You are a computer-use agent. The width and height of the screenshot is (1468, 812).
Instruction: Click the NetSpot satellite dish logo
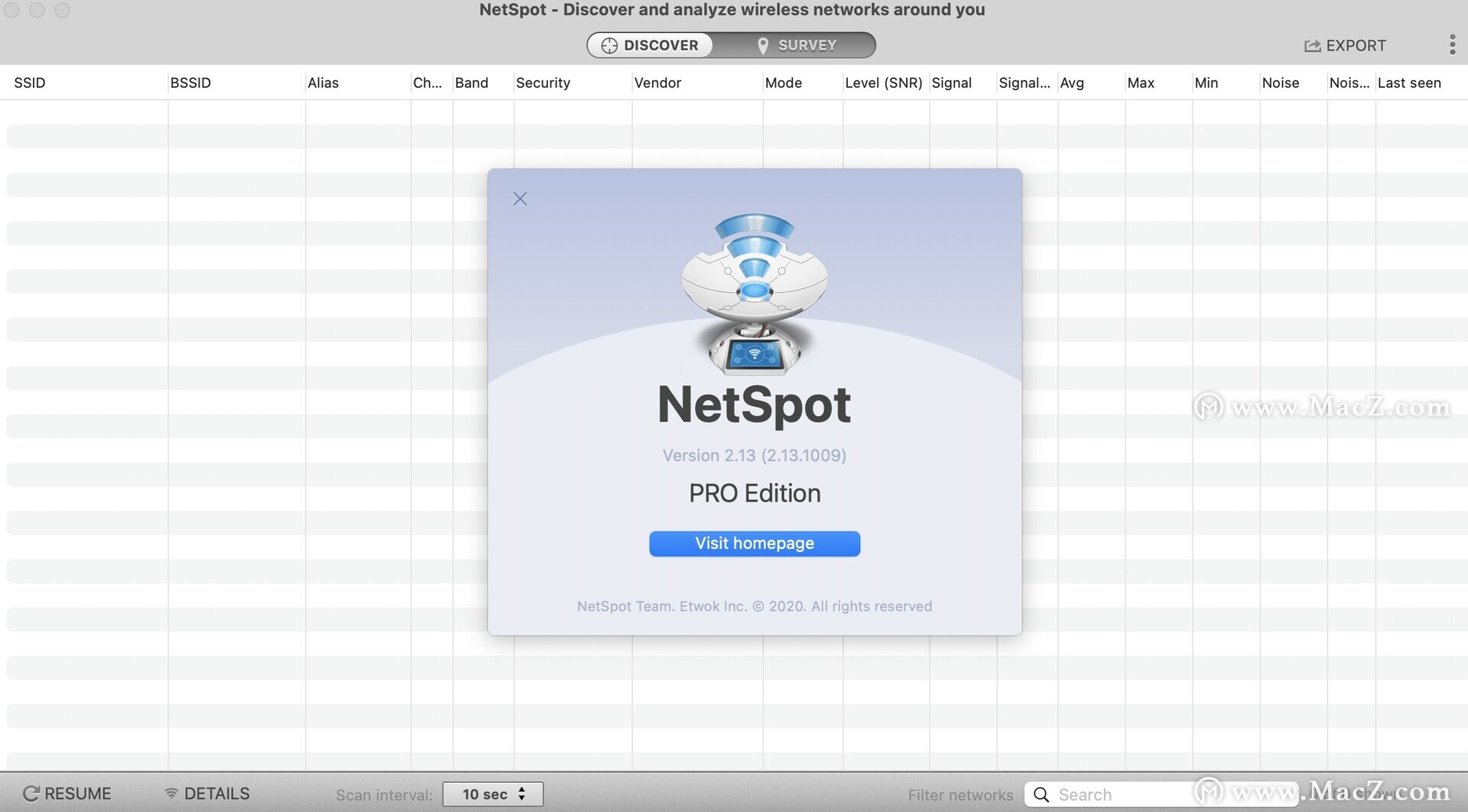[755, 294]
